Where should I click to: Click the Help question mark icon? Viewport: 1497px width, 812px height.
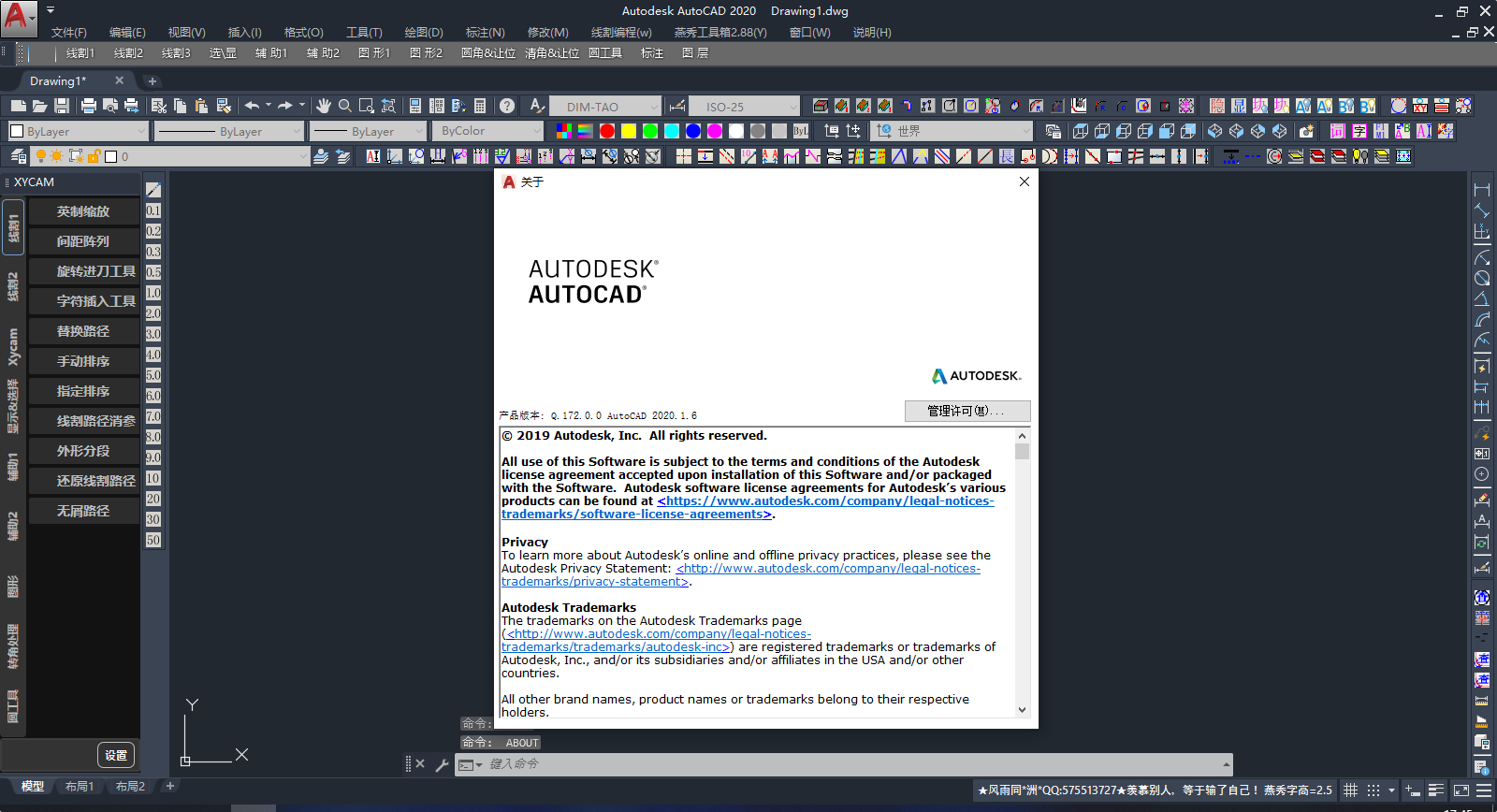pyautogui.click(x=507, y=106)
